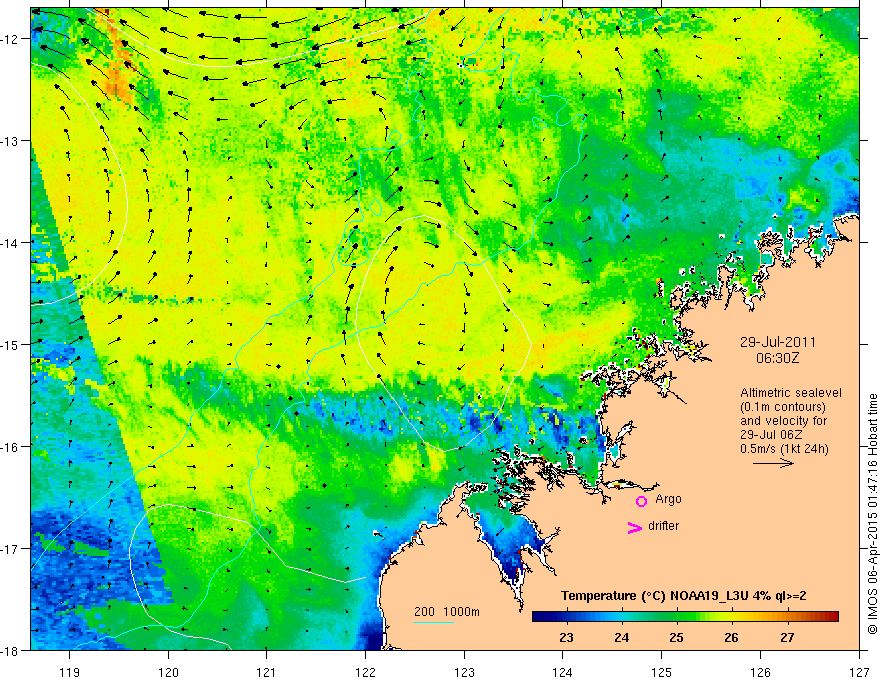The width and height of the screenshot is (880, 680).
Task: Click longitude axis label '121'
Action: pos(267,672)
